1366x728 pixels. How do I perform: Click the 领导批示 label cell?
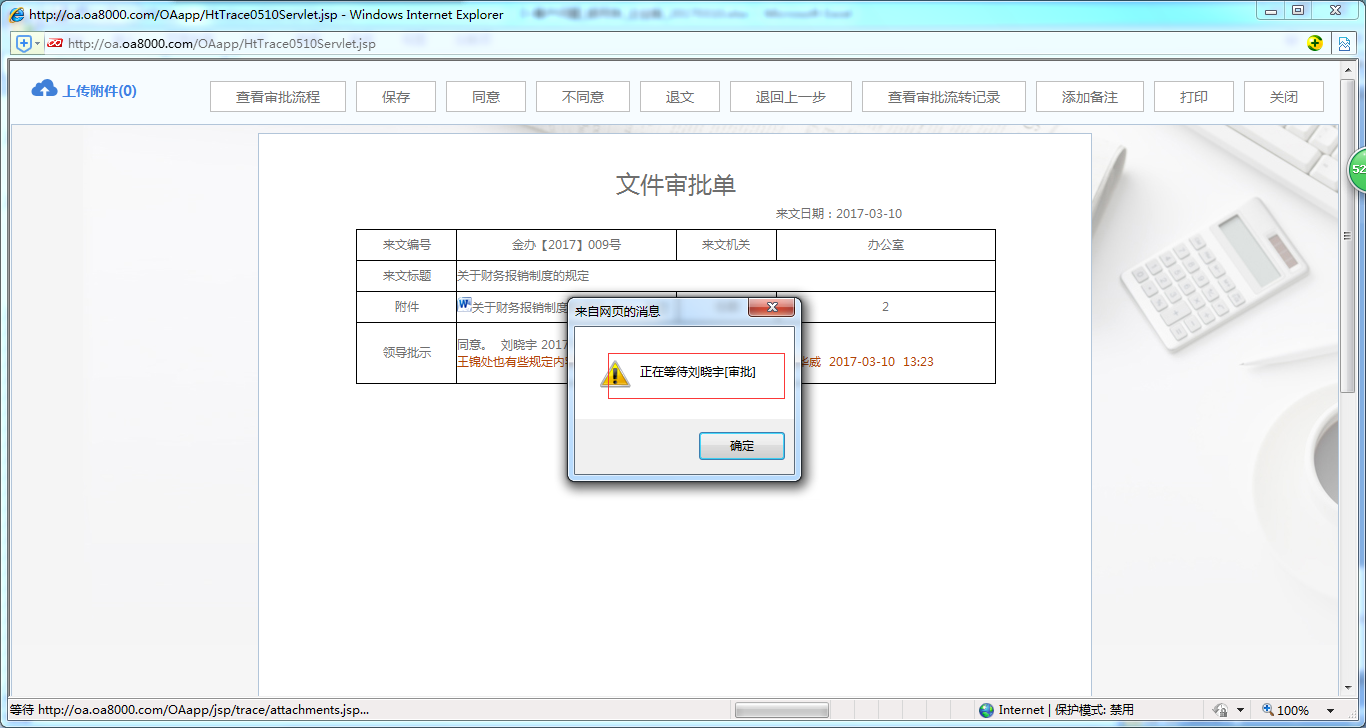point(406,353)
